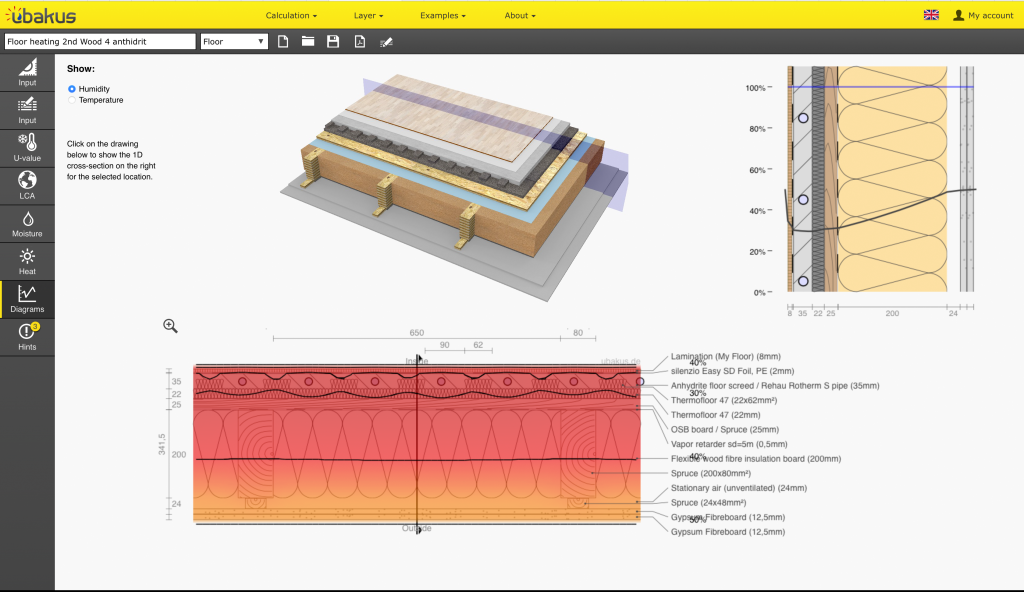
Task: Expand the Calculation menu
Action: coord(291,16)
